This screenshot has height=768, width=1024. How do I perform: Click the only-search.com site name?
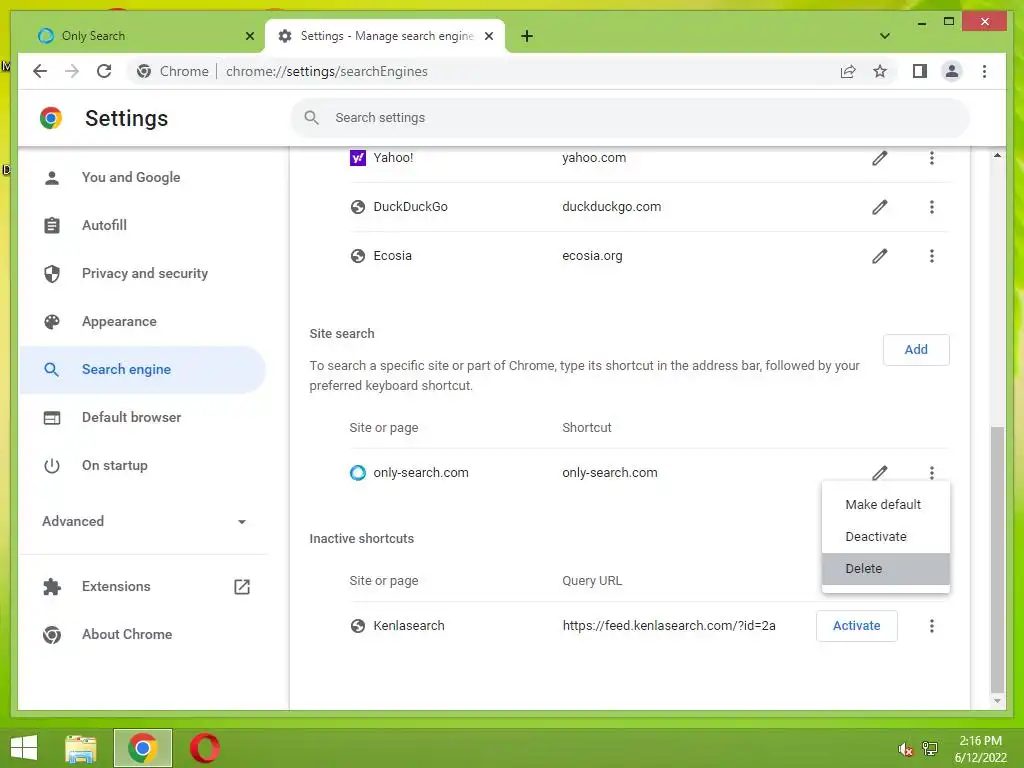click(421, 472)
